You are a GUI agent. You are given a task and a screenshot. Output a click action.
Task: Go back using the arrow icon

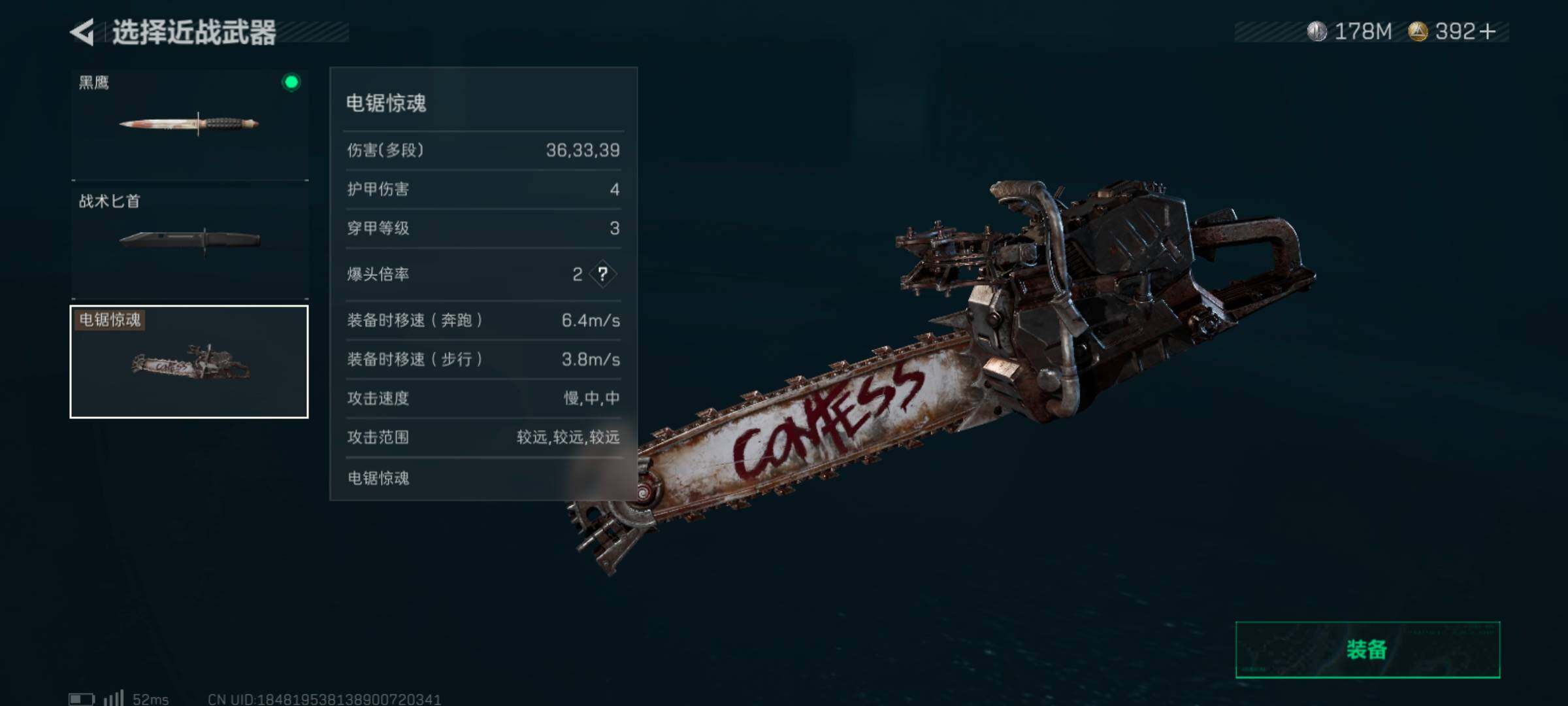[x=82, y=32]
